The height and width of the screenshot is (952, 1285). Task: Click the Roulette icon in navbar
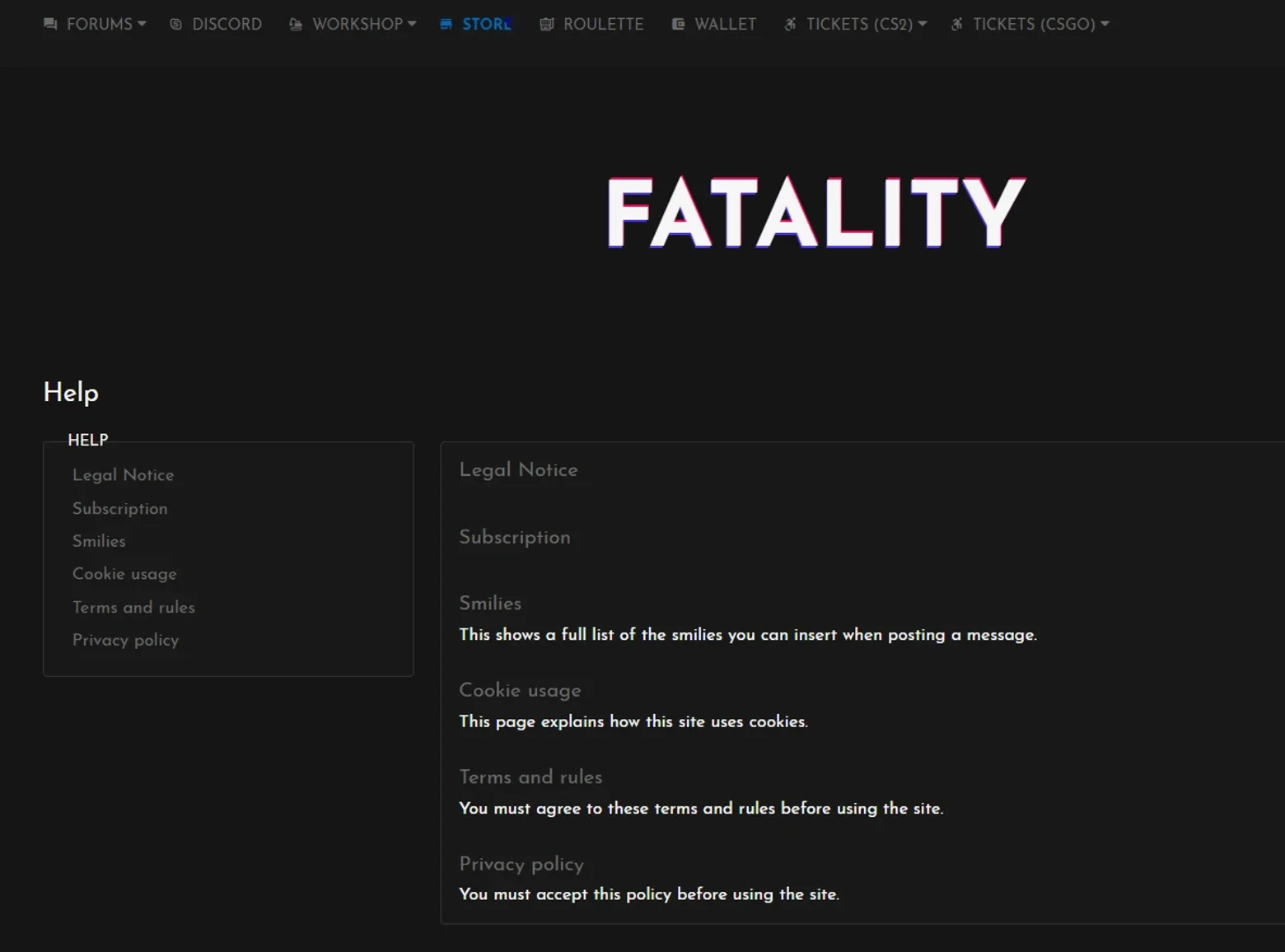coord(546,25)
